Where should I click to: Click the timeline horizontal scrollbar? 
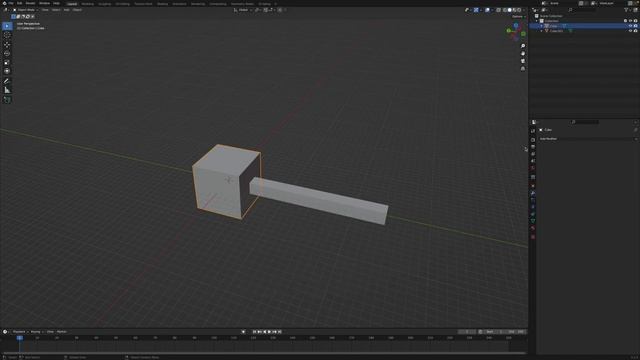(x=263, y=353)
